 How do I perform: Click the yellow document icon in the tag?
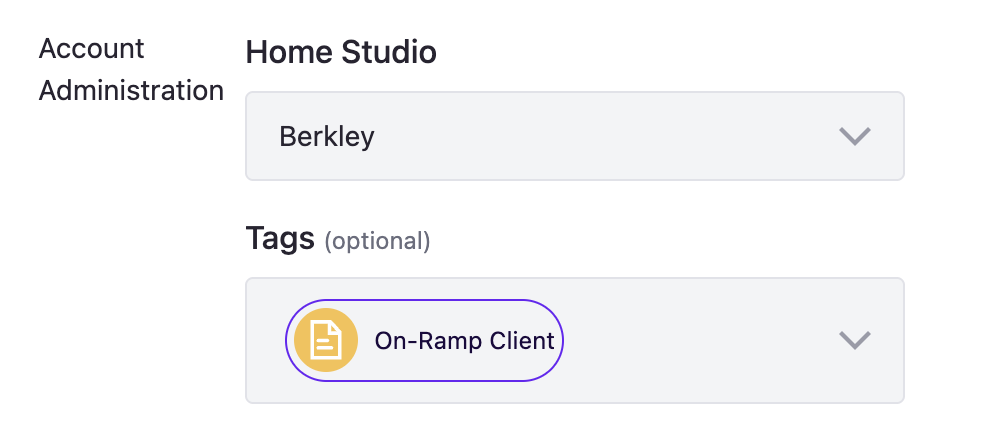coord(326,341)
